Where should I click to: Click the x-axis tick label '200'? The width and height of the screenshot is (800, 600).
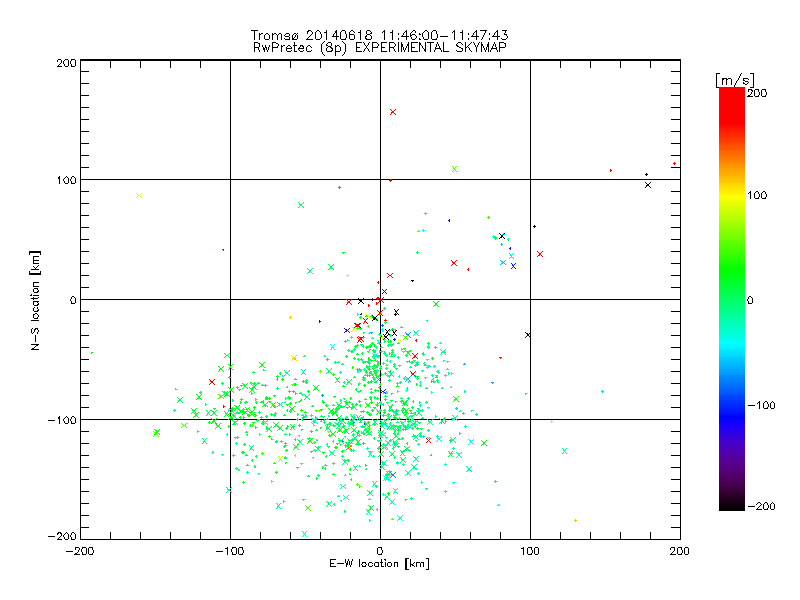coord(680,551)
